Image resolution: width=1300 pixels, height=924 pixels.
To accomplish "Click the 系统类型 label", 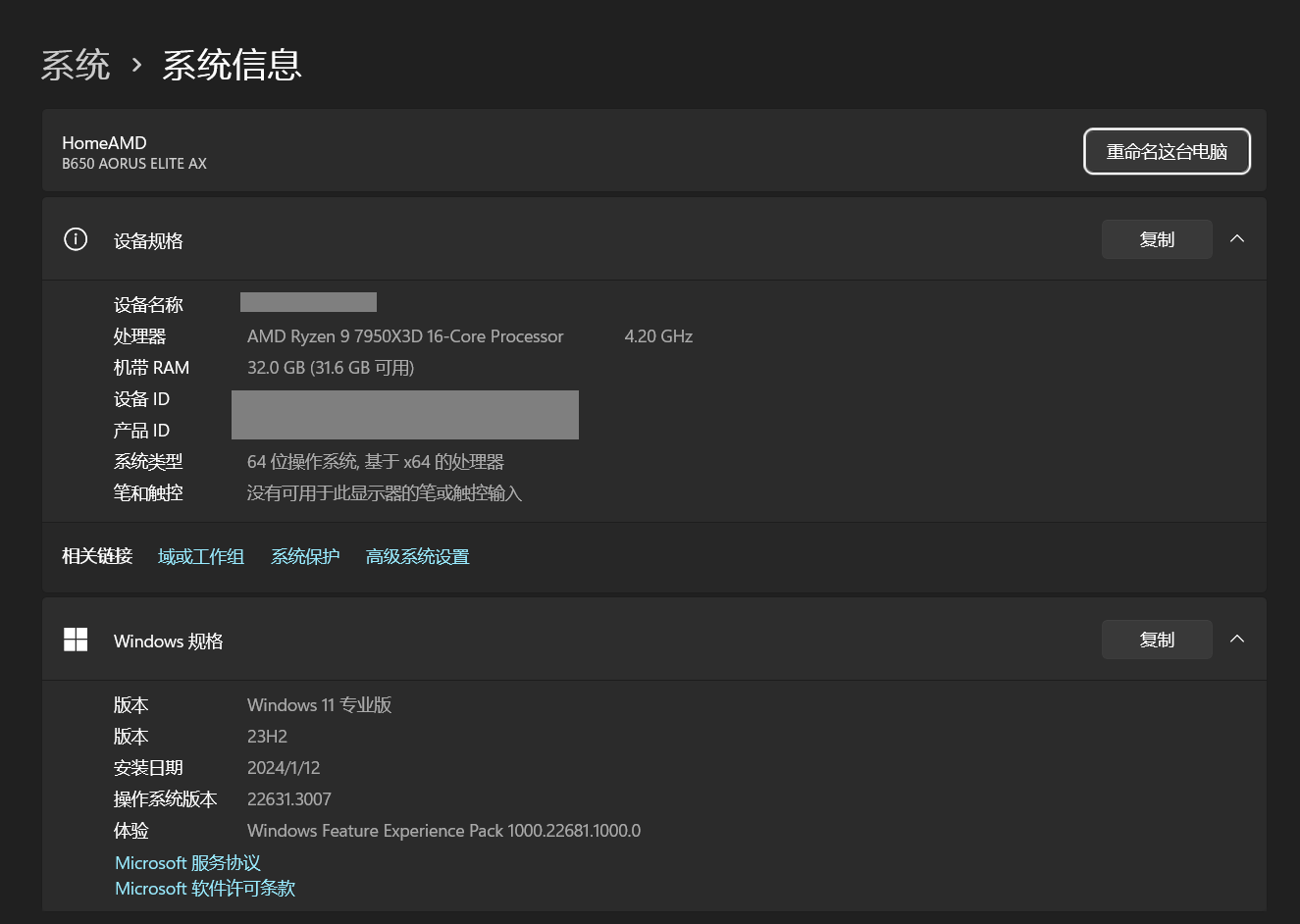I will tap(148, 462).
